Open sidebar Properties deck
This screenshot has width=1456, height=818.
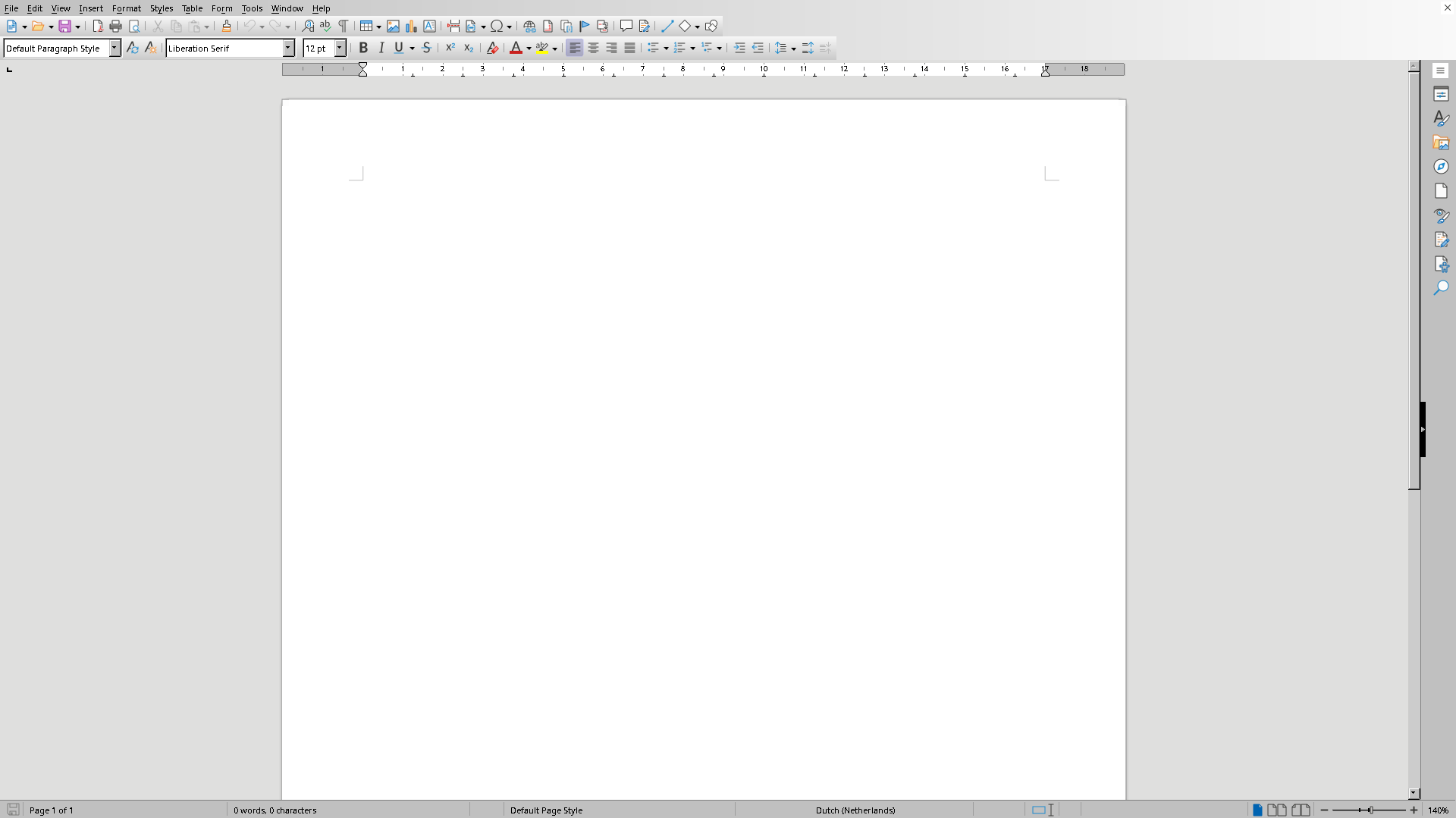[1441, 94]
